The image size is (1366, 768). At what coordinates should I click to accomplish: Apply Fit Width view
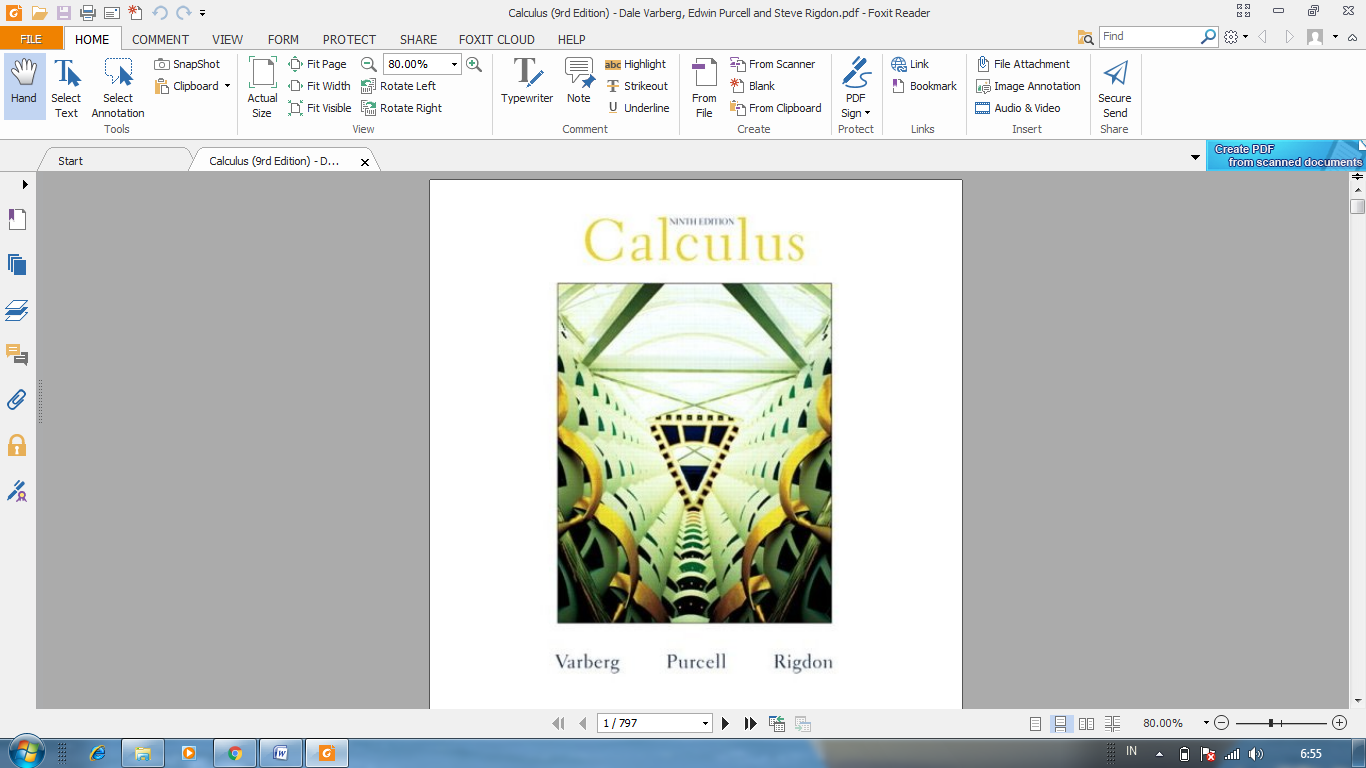[x=319, y=86]
